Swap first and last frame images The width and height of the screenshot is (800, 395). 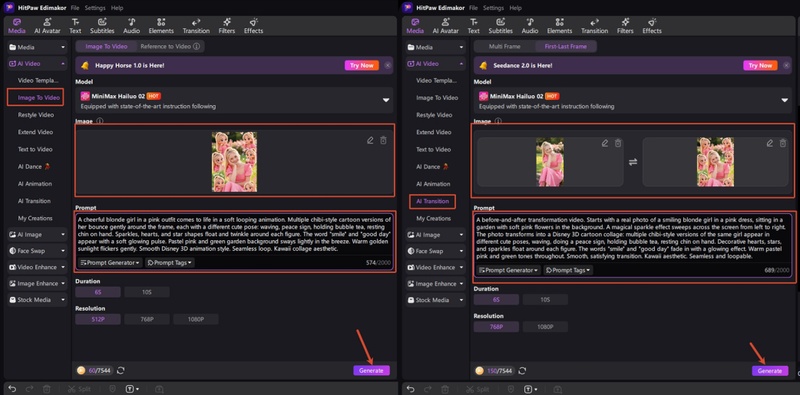coord(633,162)
